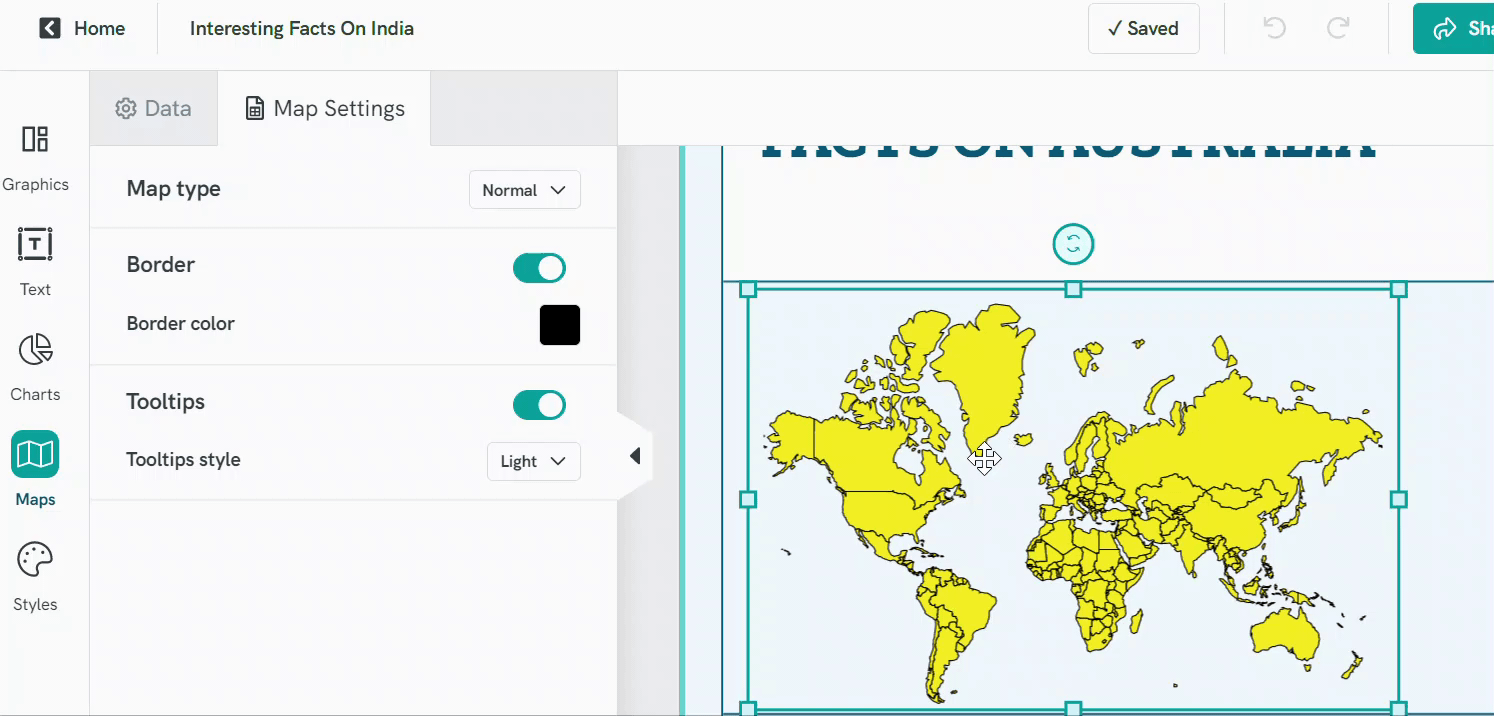Viewport: 1494px width, 716px height.
Task: Open the Charts panel
Action: click(x=35, y=365)
